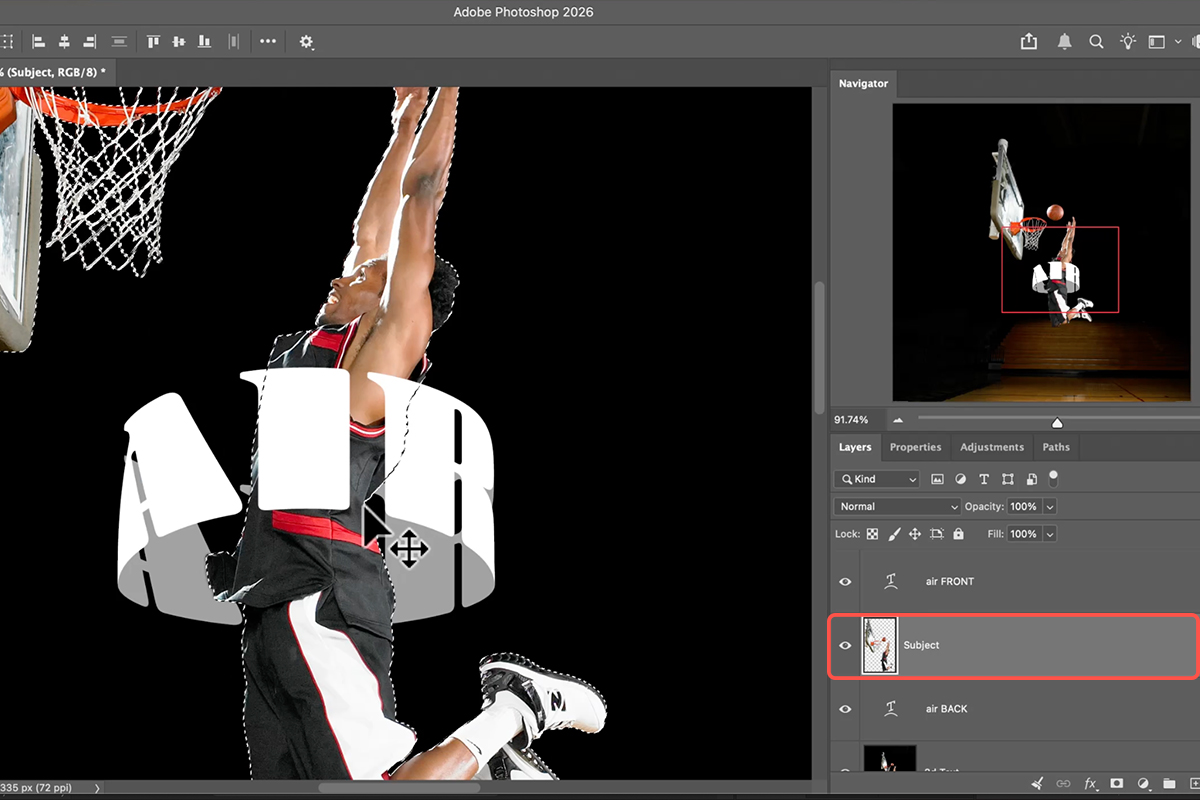The height and width of the screenshot is (800, 1200).
Task: Open the notifications bell
Action: click(1065, 42)
